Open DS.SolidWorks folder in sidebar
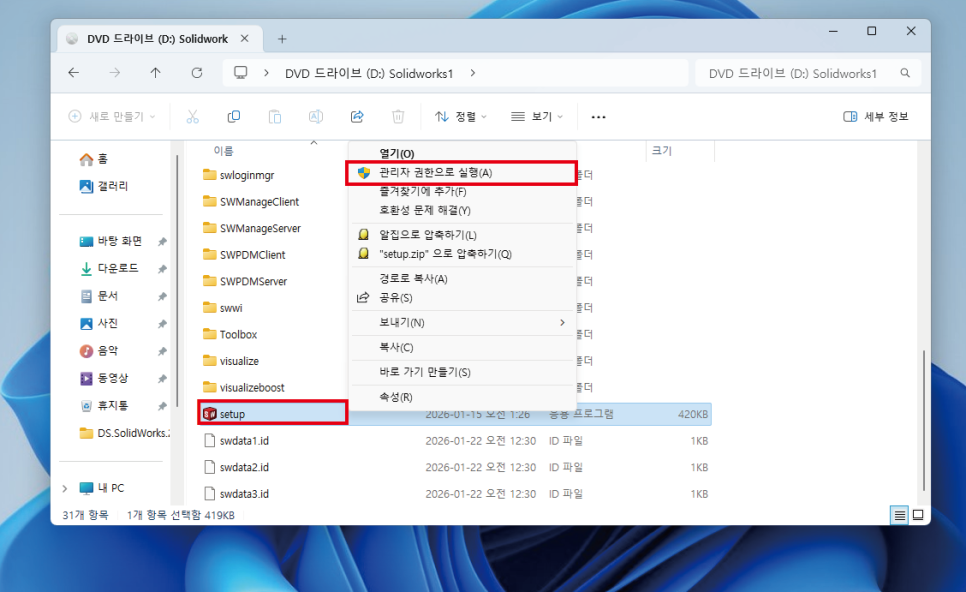The width and height of the screenshot is (966, 592). pos(124,433)
